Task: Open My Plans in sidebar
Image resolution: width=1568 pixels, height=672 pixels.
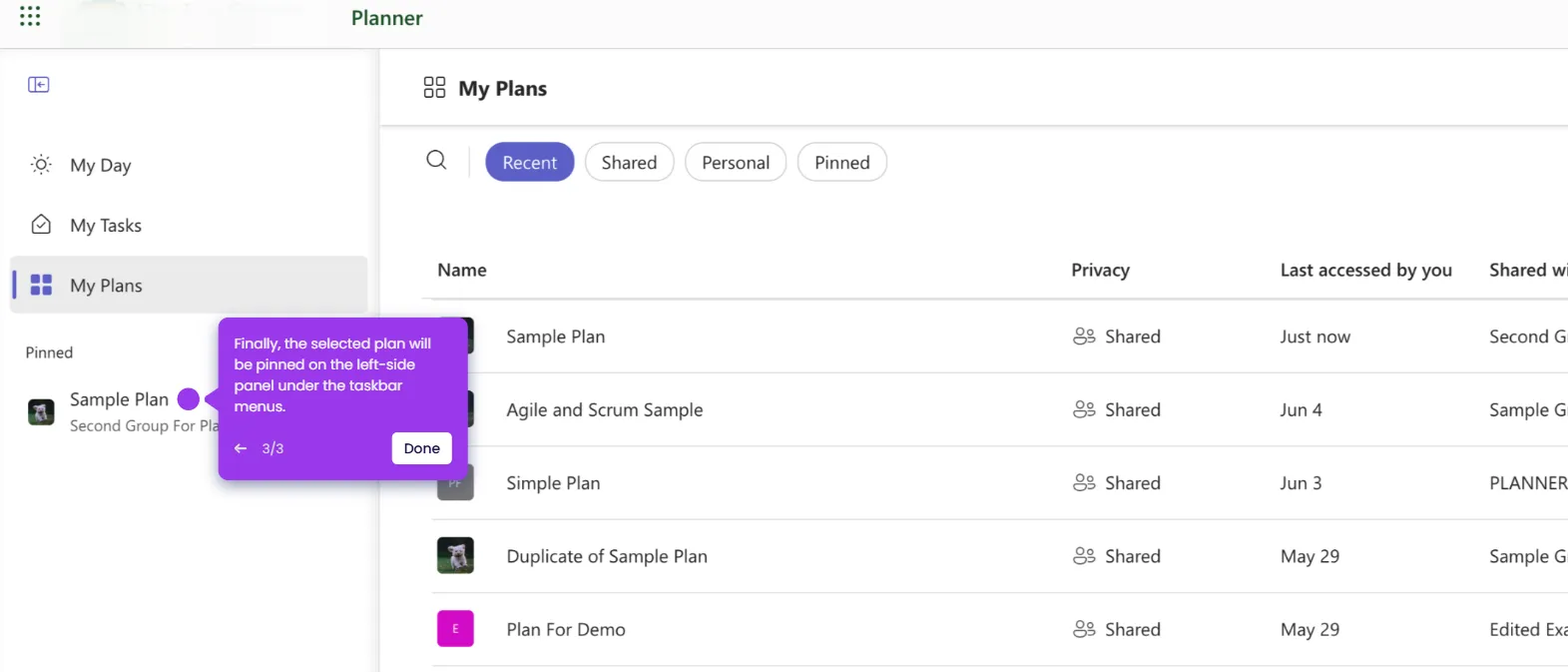Action: click(106, 286)
